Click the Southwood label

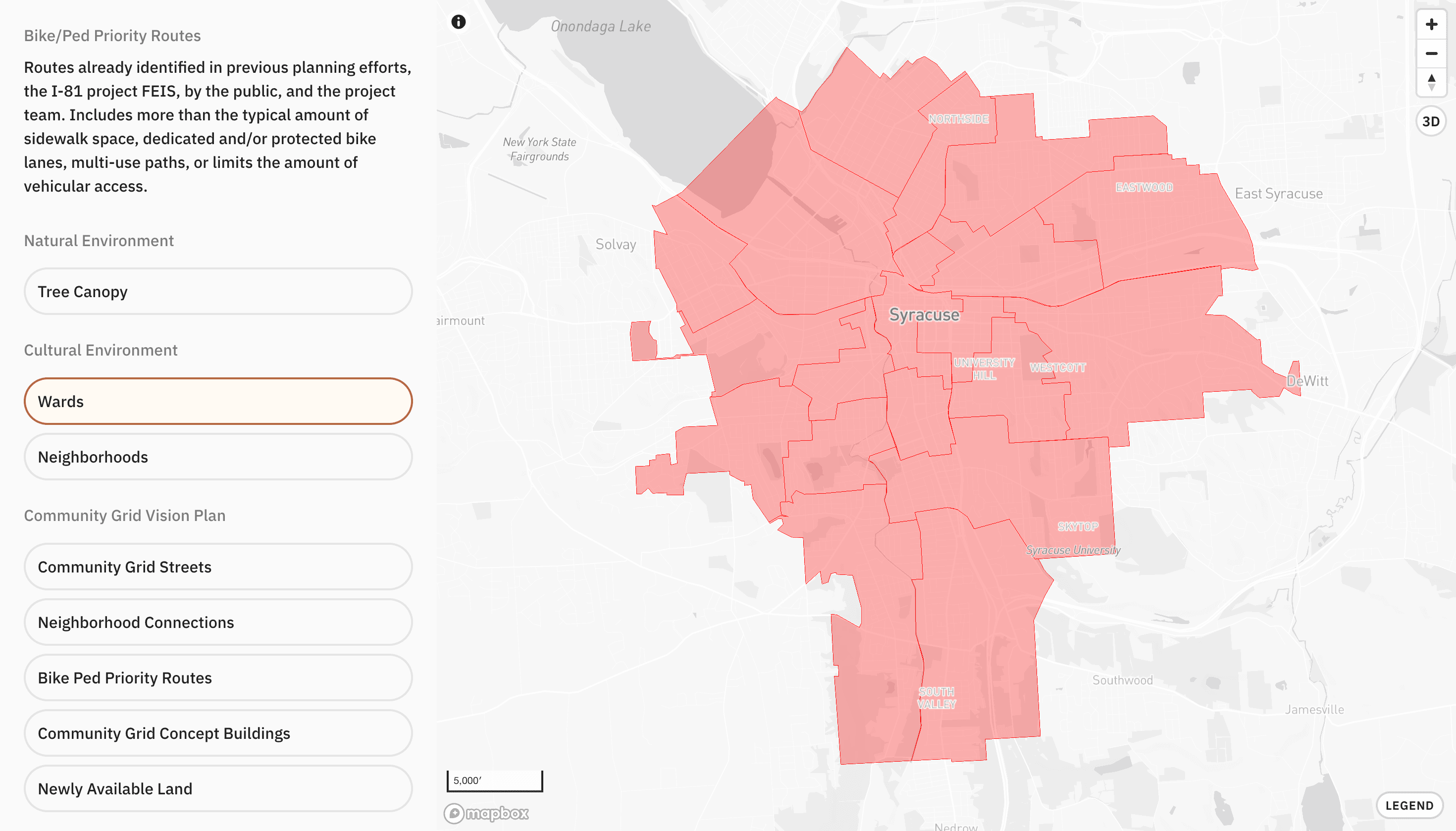click(x=1122, y=680)
